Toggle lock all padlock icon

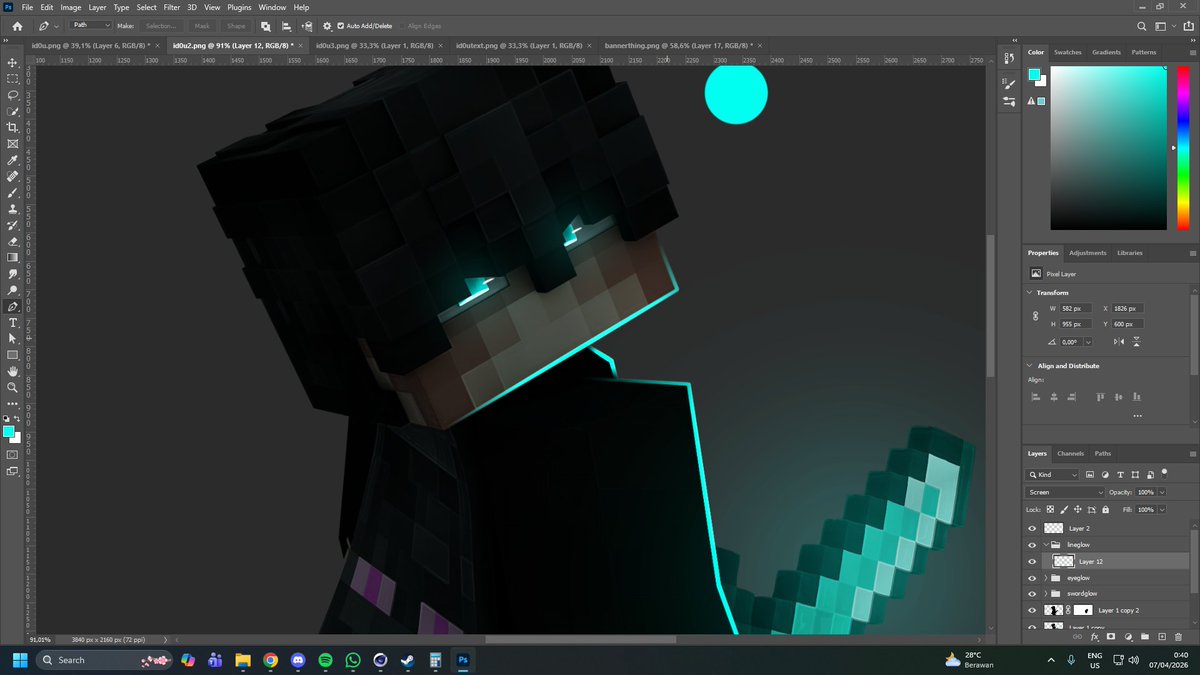[1105, 509]
